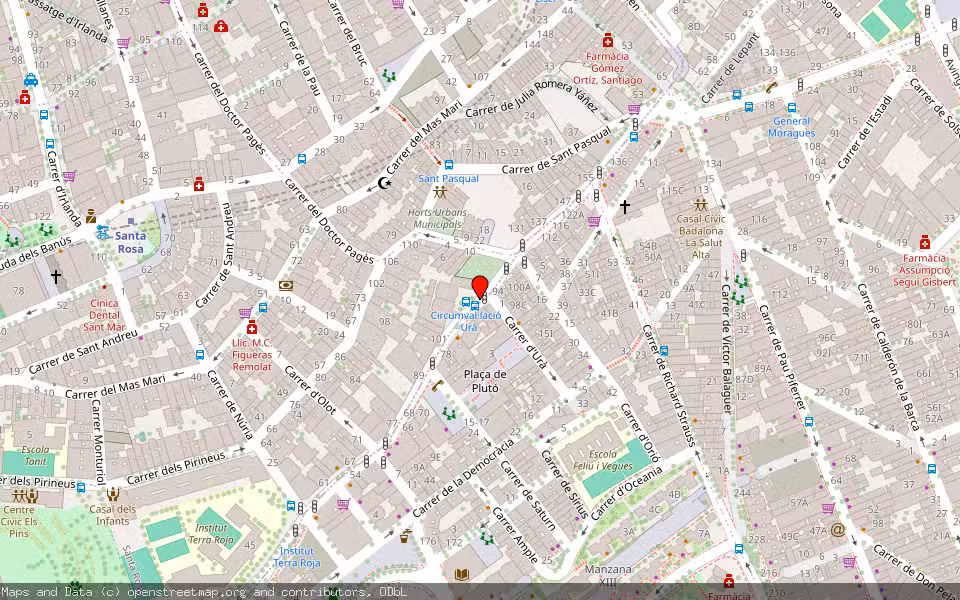Click the internet café @ icon
This screenshot has width=960, height=600.
click(838, 530)
